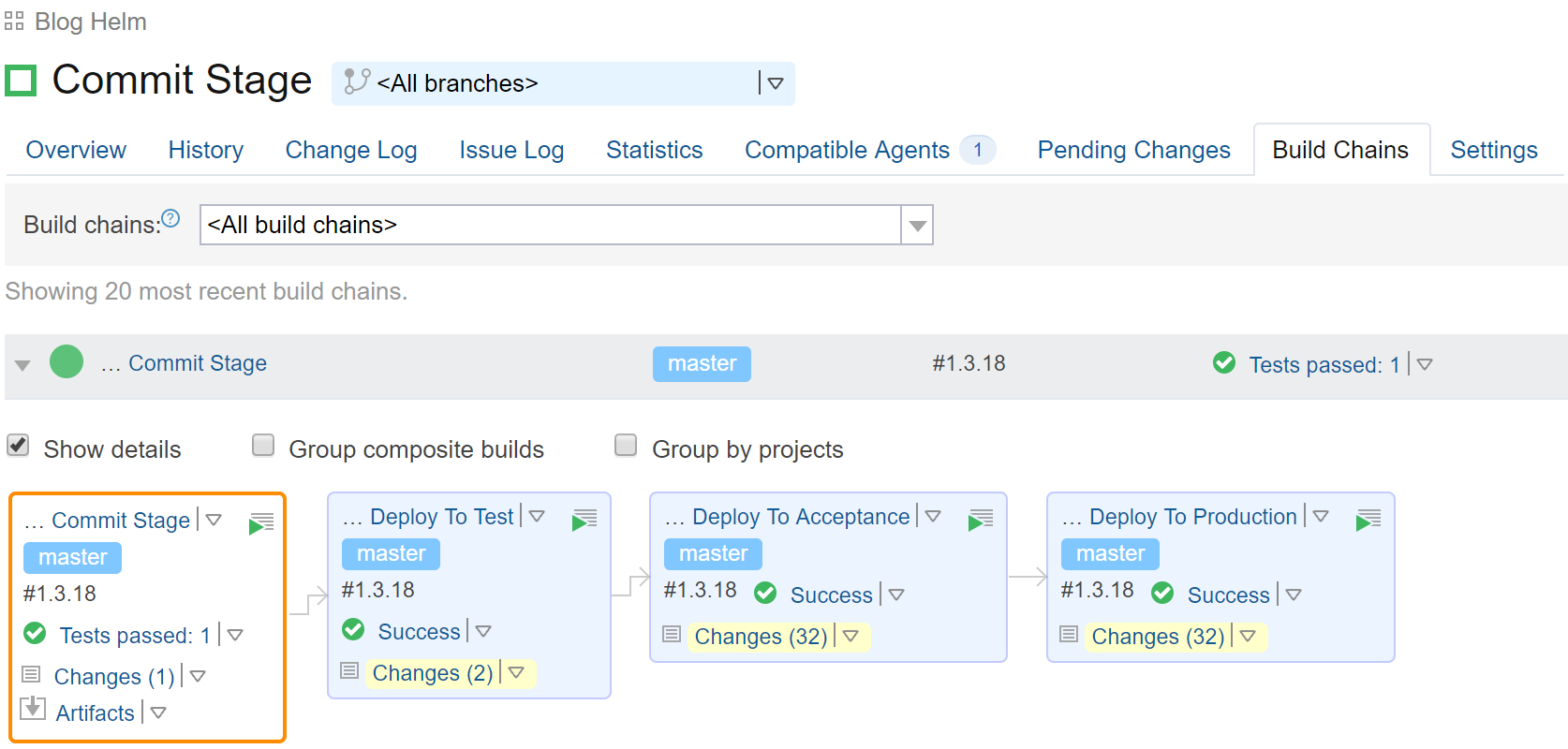This screenshot has height=749, width=1568.
Task: Click the Blog Helm project grid icon
Action: pos(14,21)
